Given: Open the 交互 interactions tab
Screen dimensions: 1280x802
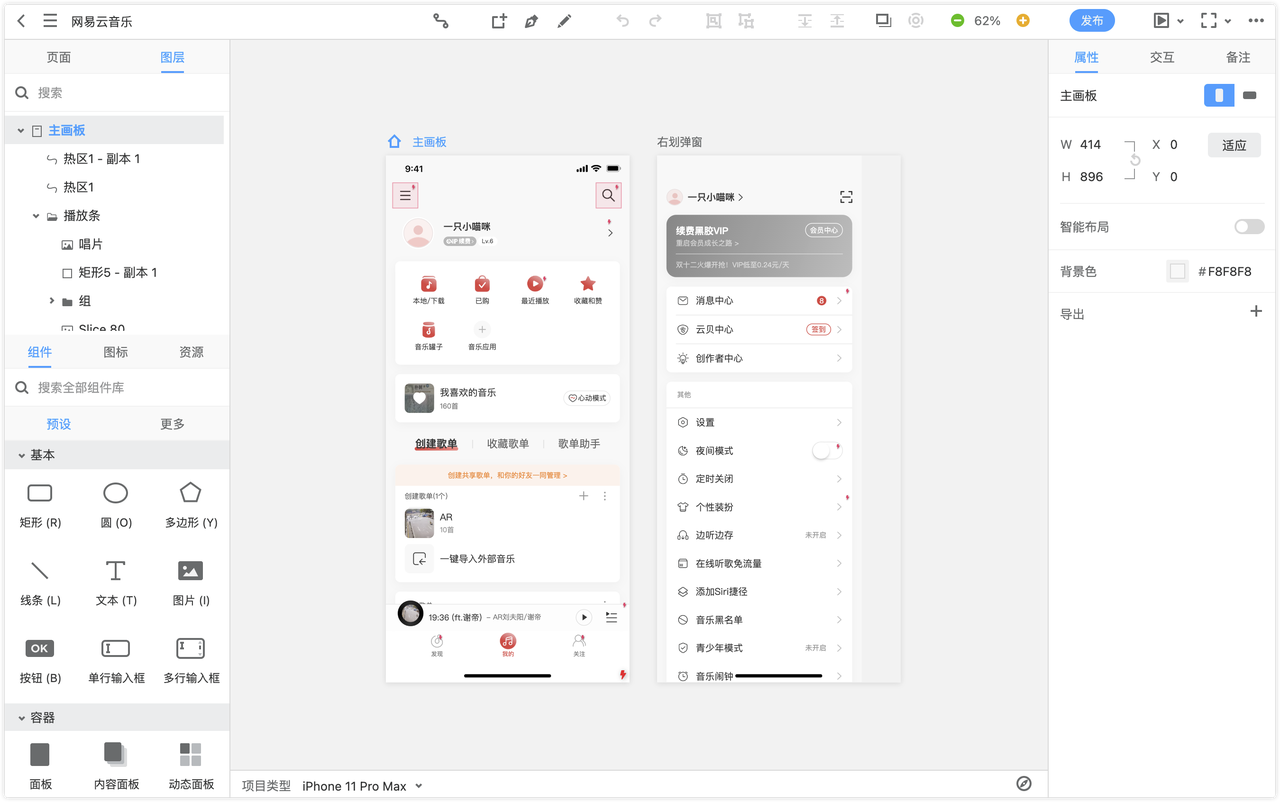Looking at the screenshot, I should point(1162,58).
